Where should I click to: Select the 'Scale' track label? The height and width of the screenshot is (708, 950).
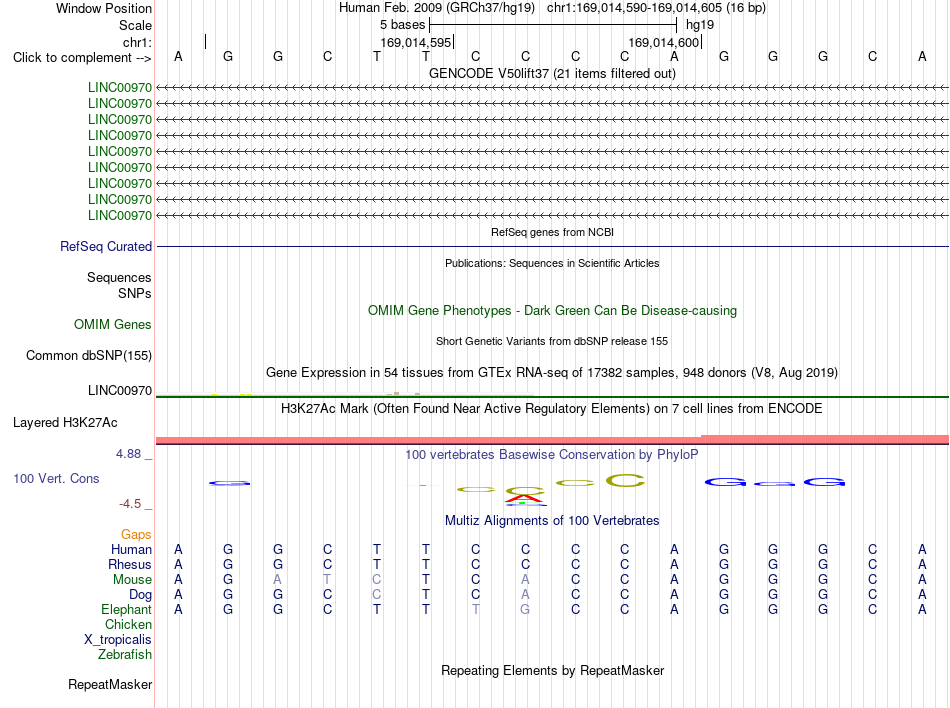[135, 25]
